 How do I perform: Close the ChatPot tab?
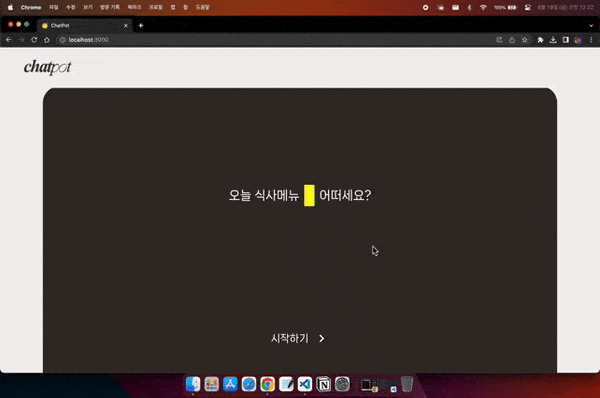tap(126, 26)
